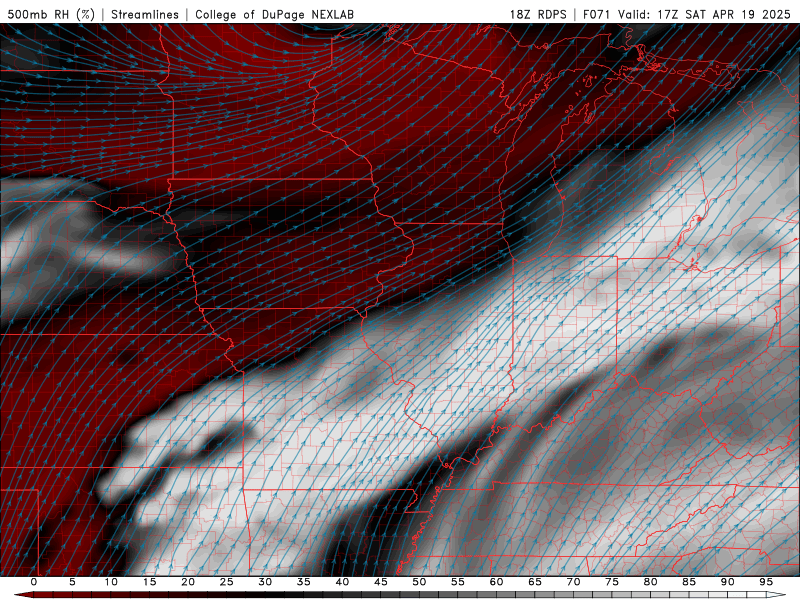Click the color scale label "0"

point(34,582)
